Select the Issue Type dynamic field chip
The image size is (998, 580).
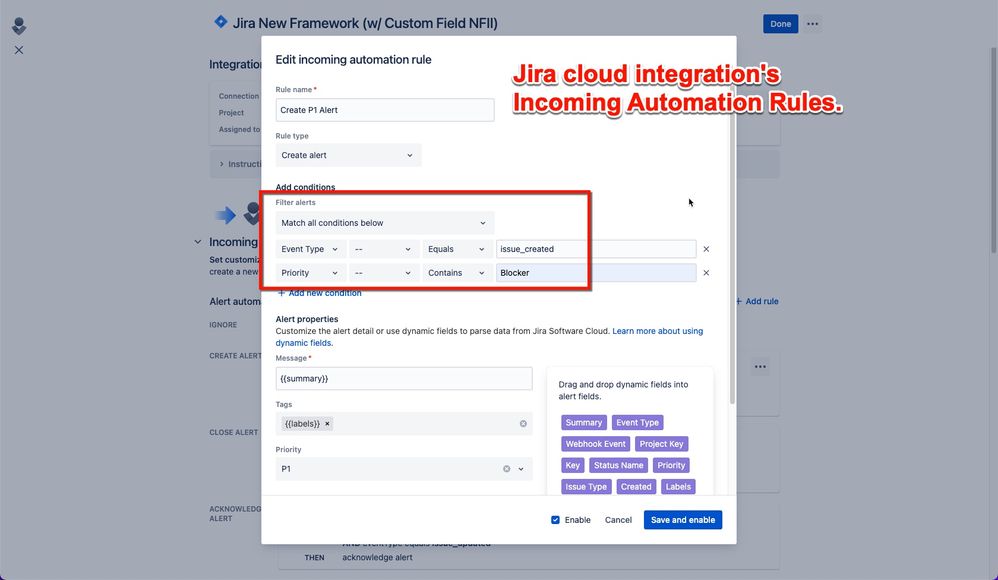click(586, 486)
